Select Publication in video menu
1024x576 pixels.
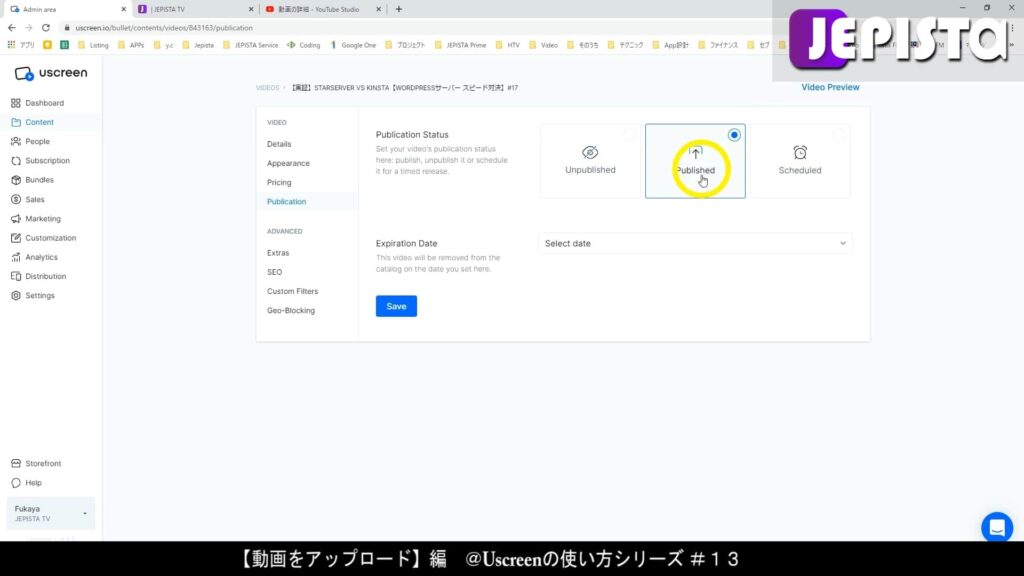pyautogui.click(x=286, y=202)
